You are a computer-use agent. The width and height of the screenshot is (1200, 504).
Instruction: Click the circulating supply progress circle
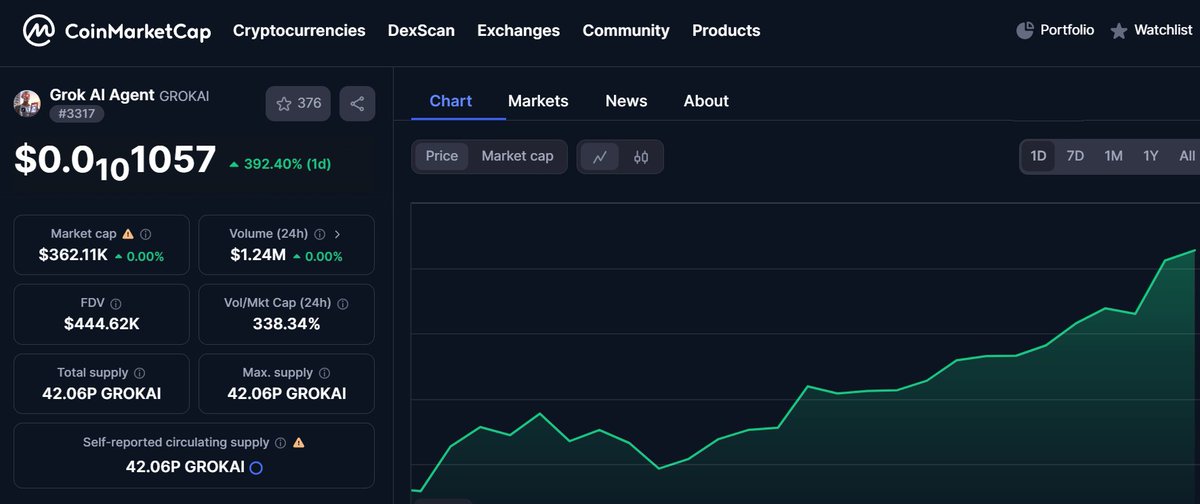click(x=256, y=467)
